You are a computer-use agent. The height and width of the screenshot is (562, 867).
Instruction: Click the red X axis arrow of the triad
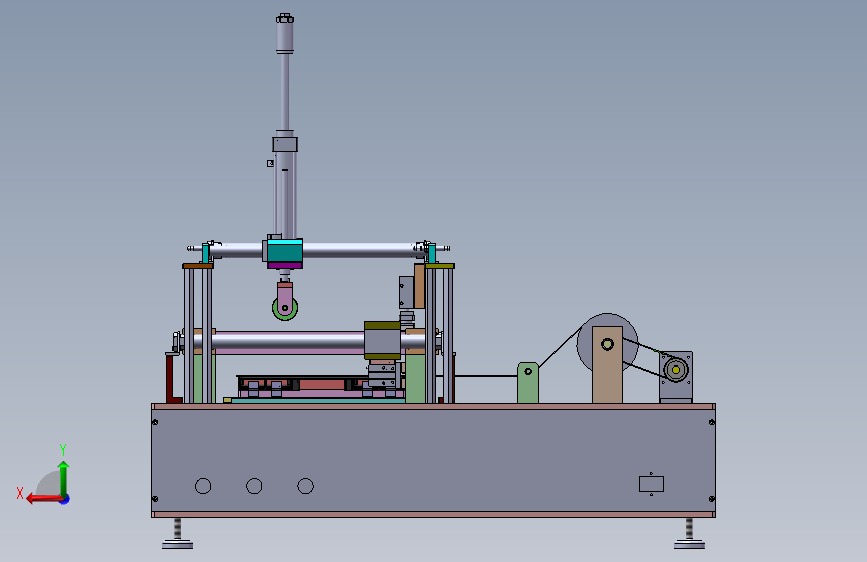point(43,498)
